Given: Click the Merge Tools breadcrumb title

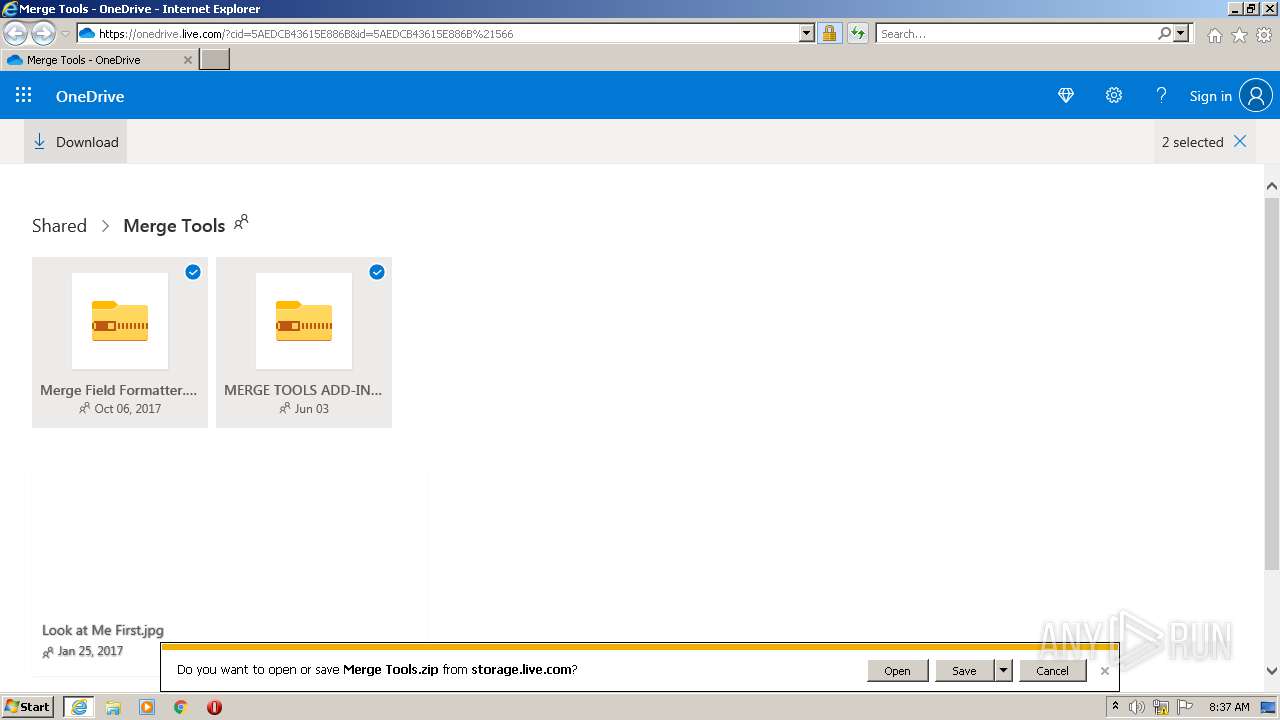Looking at the screenshot, I should point(174,225).
